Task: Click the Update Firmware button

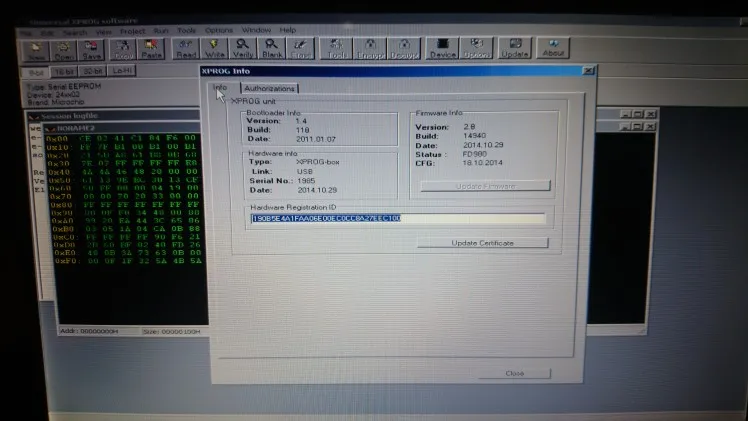Action: tap(485, 186)
